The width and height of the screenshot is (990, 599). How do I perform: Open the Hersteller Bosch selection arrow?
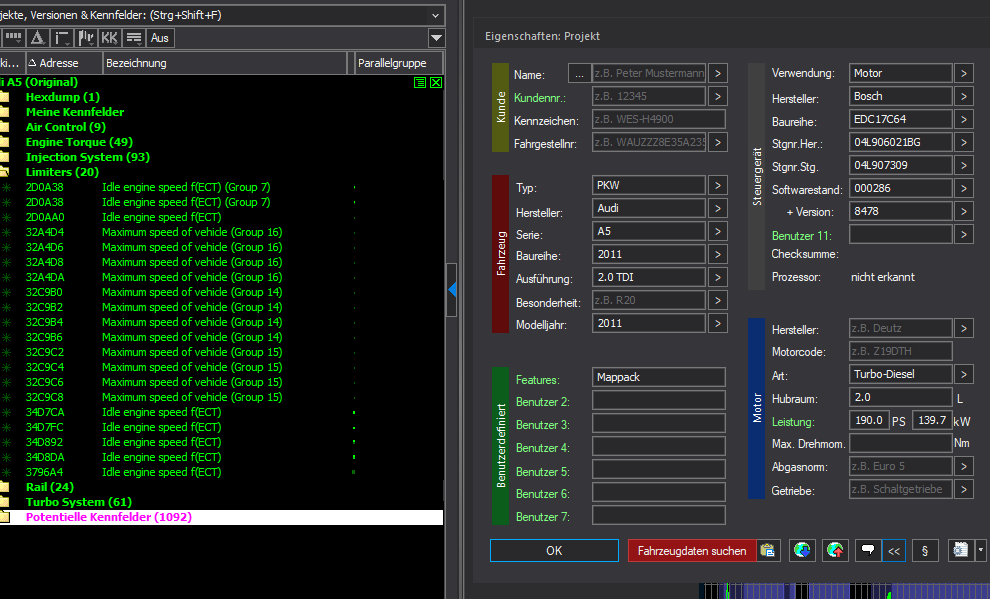click(x=963, y=96)
